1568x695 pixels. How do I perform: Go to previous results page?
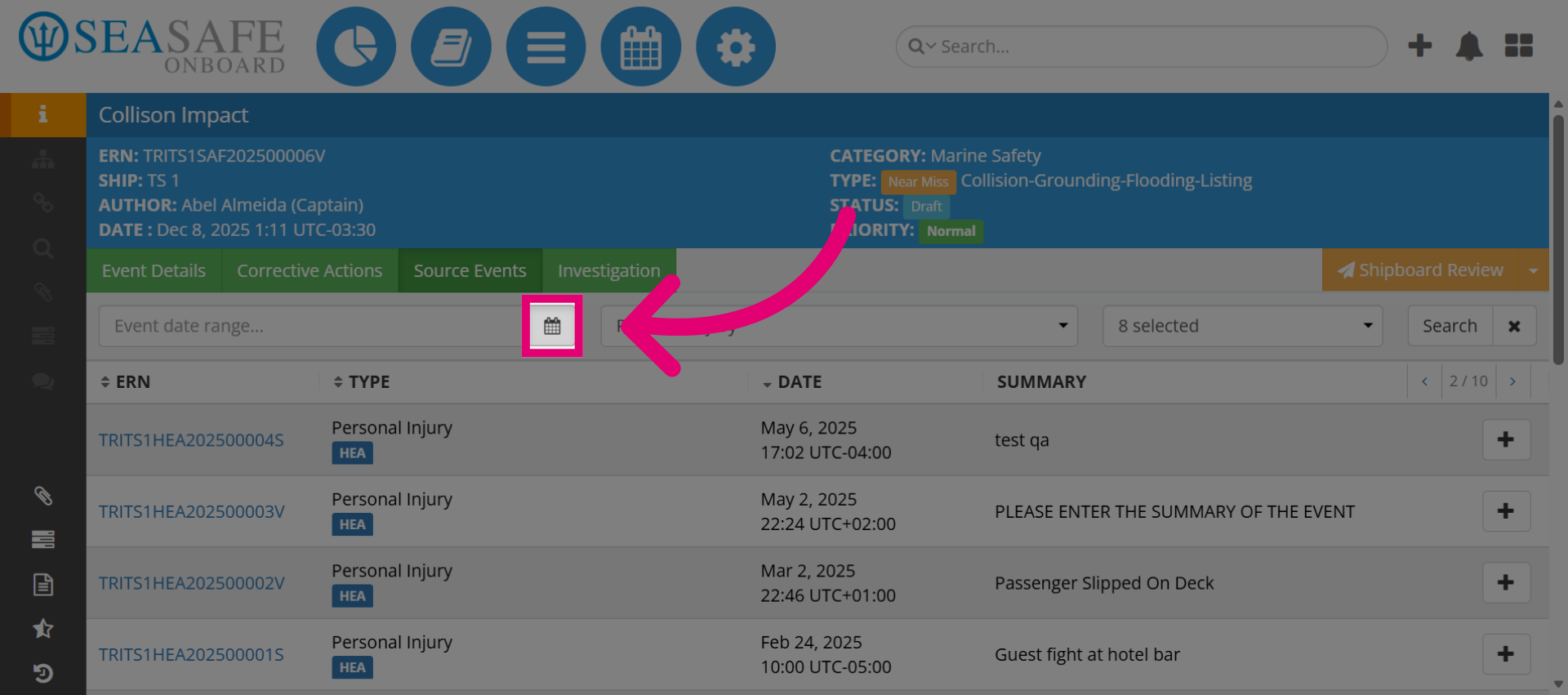coord(1424,381)
